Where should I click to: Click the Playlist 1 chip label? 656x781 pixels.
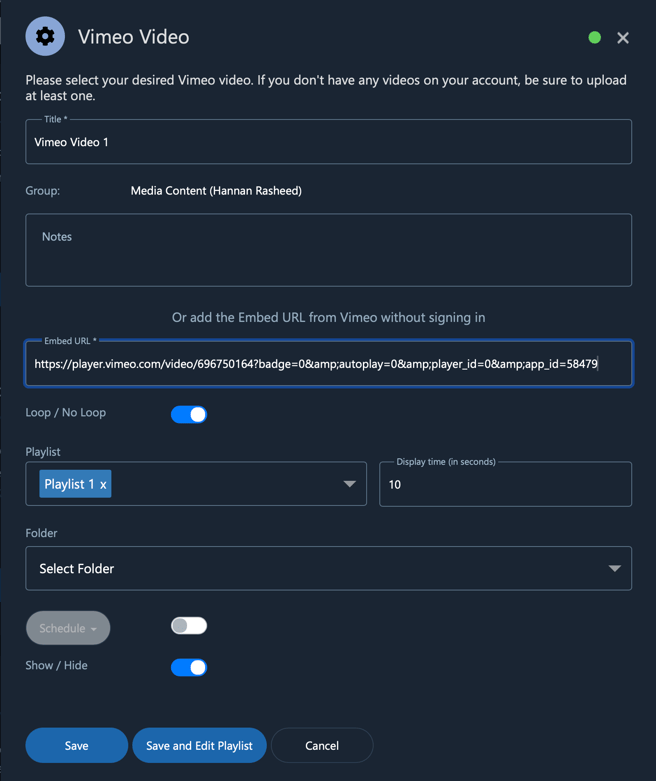(x=69, y=484)
